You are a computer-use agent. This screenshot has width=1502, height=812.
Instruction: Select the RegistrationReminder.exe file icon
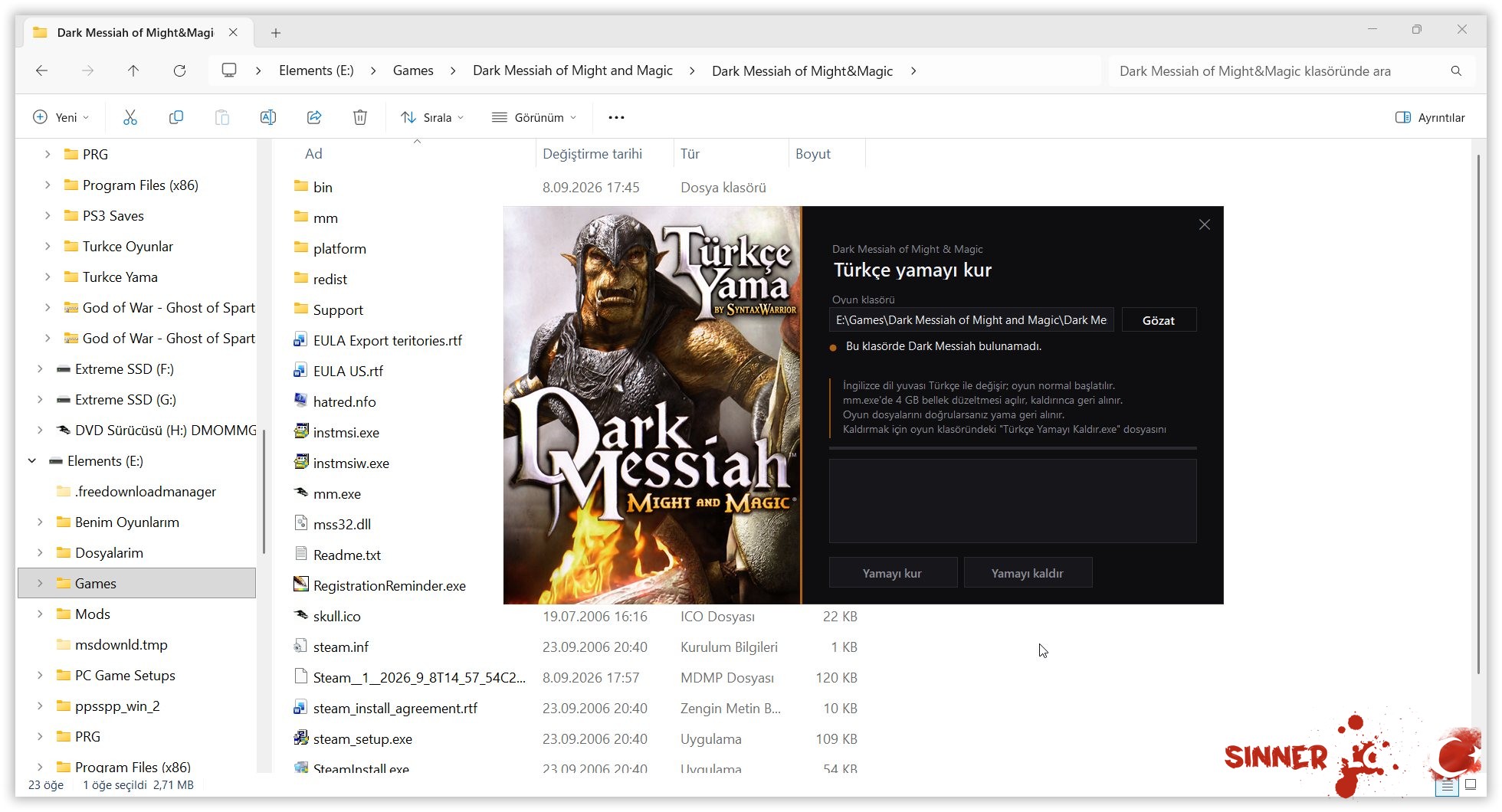click(301, 585)
